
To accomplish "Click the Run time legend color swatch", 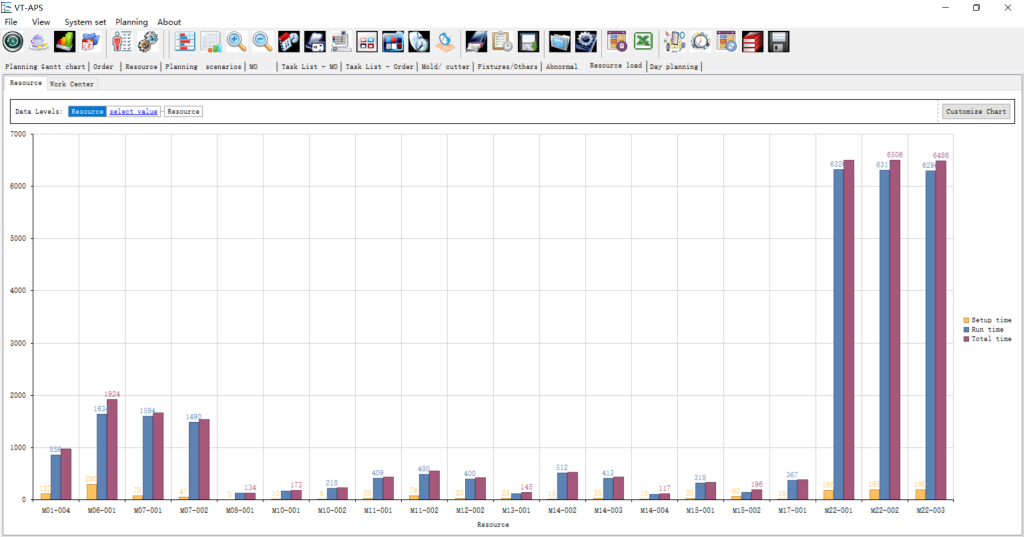I will click(965, 329).
